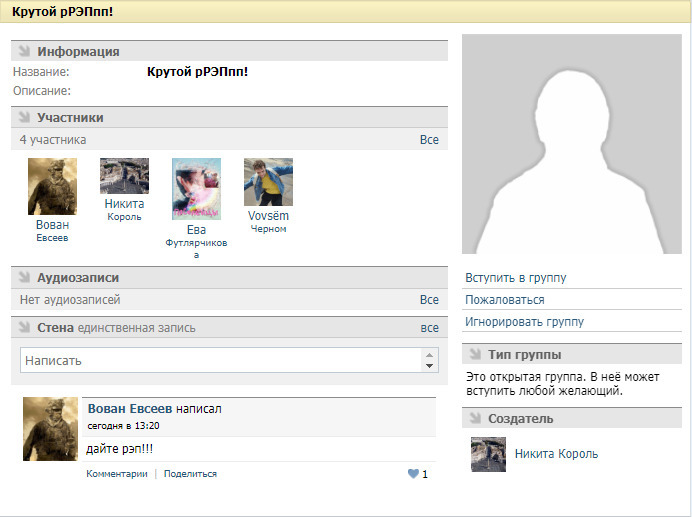Click Вступить в группу

pos(515,278)
